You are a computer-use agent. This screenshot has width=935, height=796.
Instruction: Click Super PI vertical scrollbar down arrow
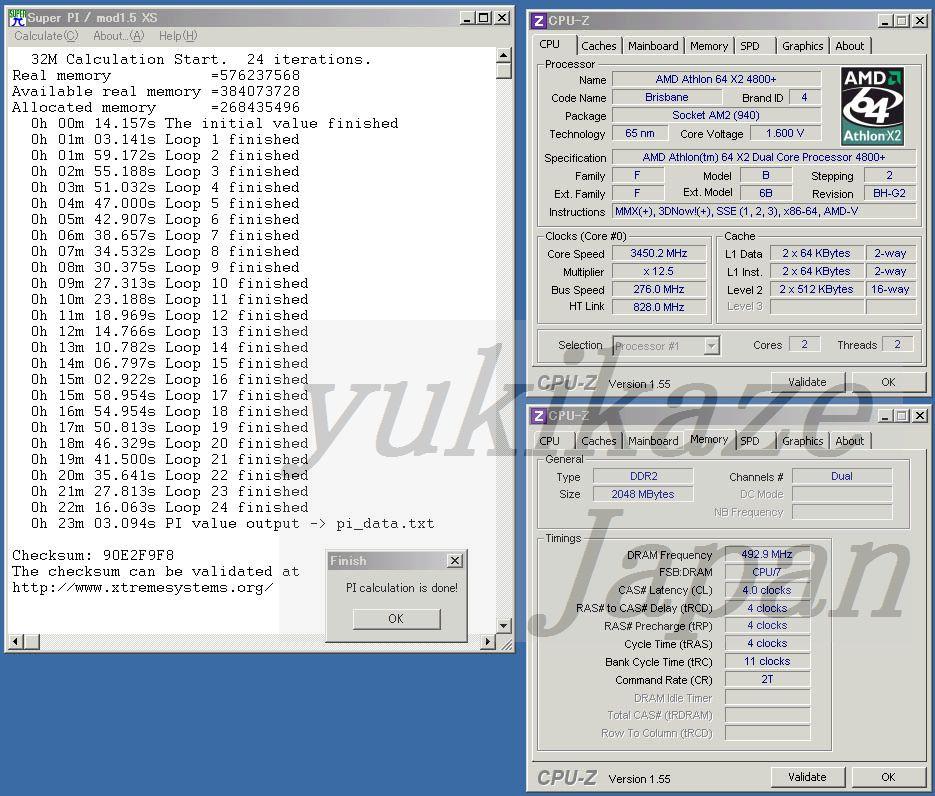pyautogui.click(x=504, y=625)
